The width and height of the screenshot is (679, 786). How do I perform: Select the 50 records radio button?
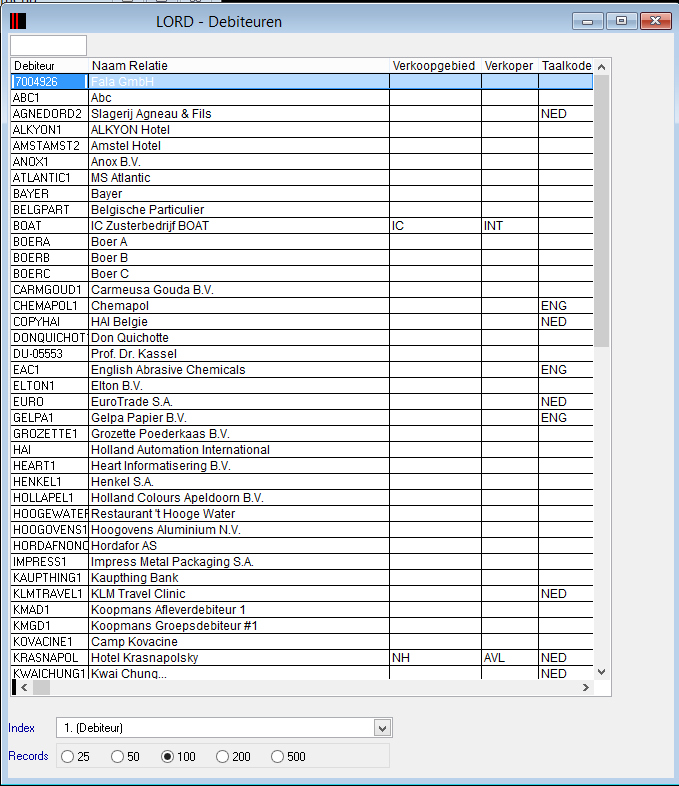coord(117,757)
